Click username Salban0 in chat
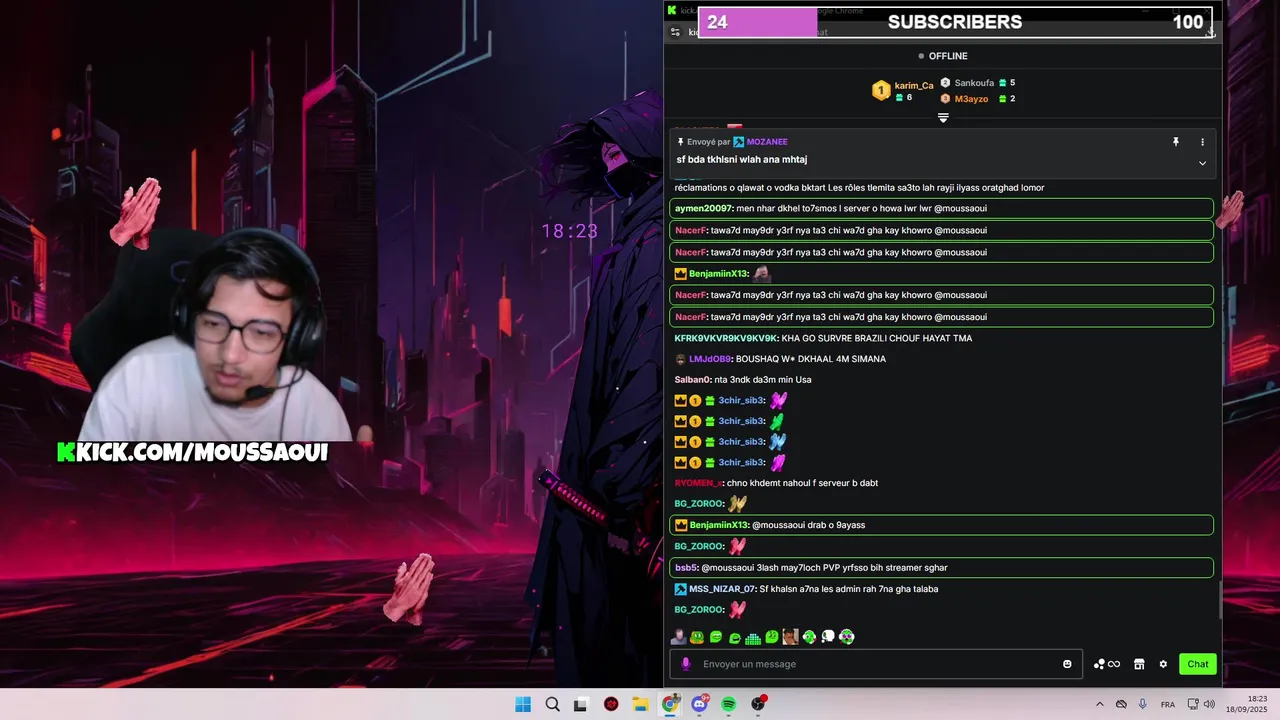 click(x=692, y=380)
